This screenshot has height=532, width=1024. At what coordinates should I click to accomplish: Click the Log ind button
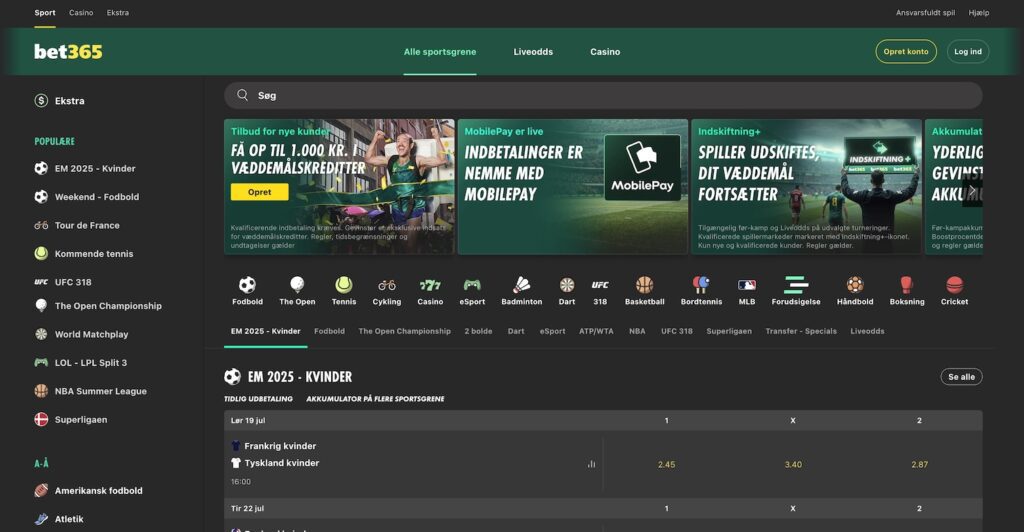pyautogui.click(x=968, y=52)
